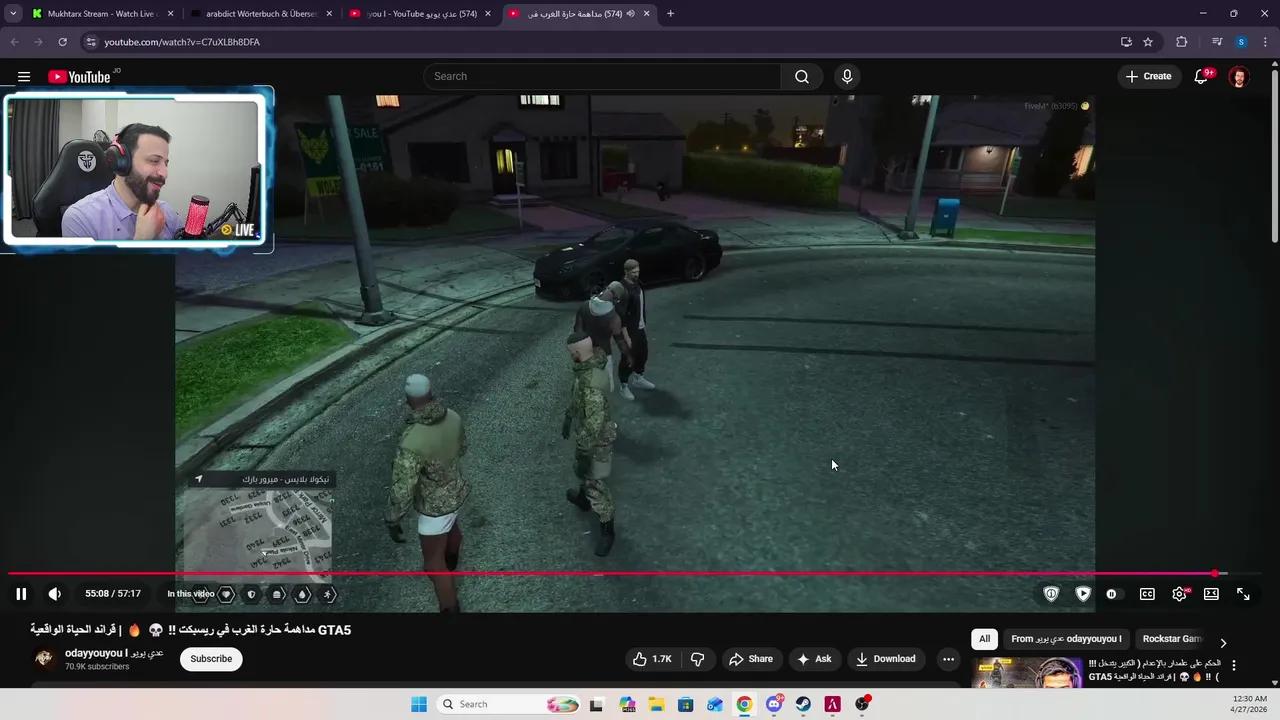
Task: Open YouTube notifications bell
Action: (1202, 77)
